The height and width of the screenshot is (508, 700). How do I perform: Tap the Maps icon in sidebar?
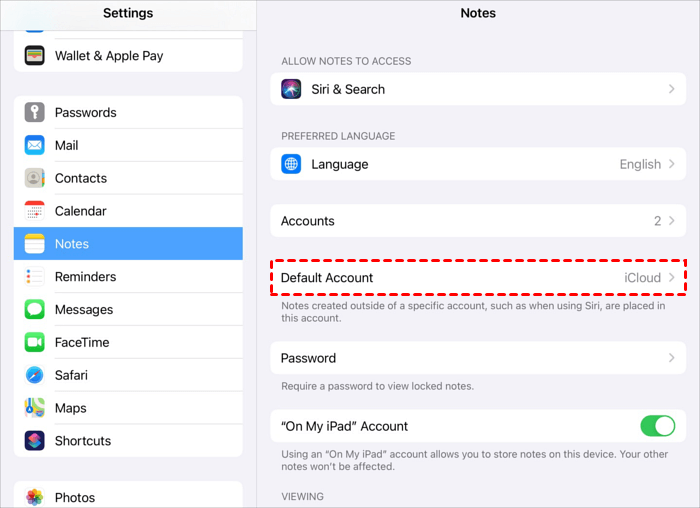pyautogui.click(x=35, y=408)
